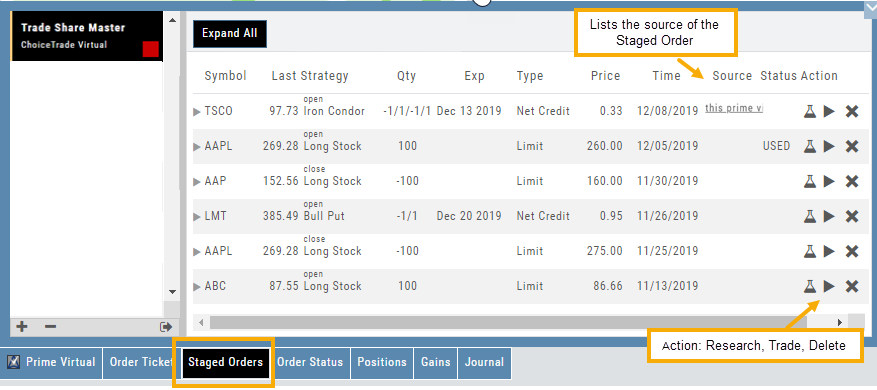Delete the AAP staged order
The width and height of the screenshot is (877, 390).
[851, 181]
